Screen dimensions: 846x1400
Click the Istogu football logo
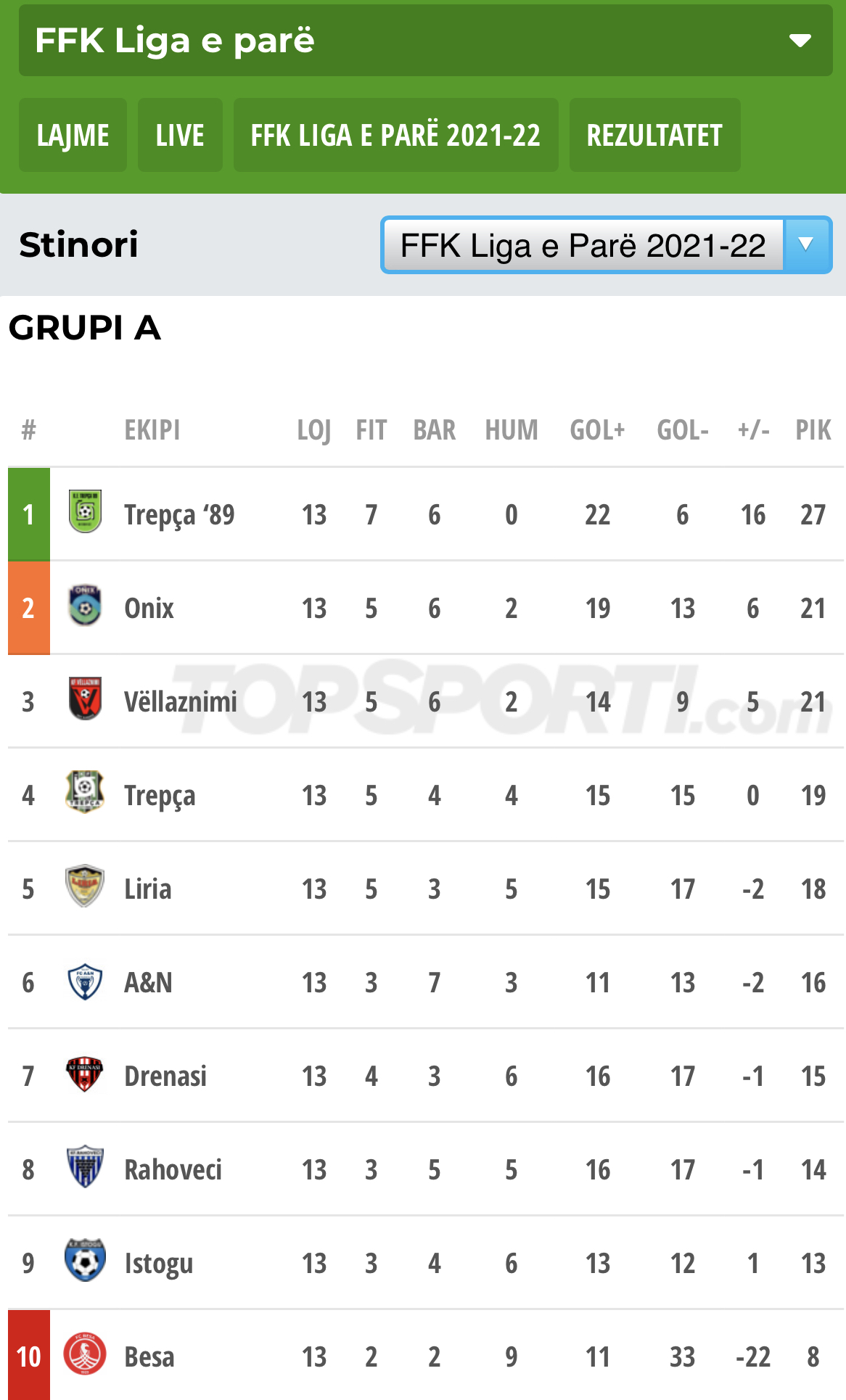pos(85,1261)
